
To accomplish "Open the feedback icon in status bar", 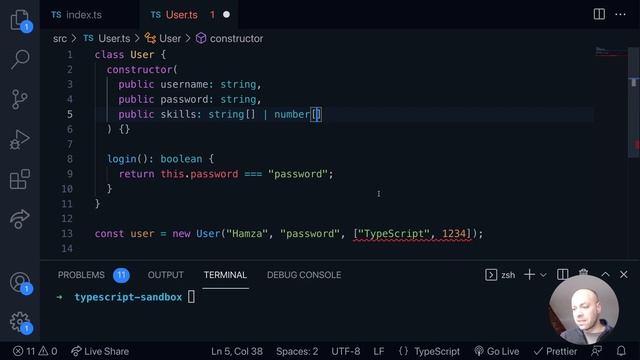I will pyautogui.click(x=597, y=351).
